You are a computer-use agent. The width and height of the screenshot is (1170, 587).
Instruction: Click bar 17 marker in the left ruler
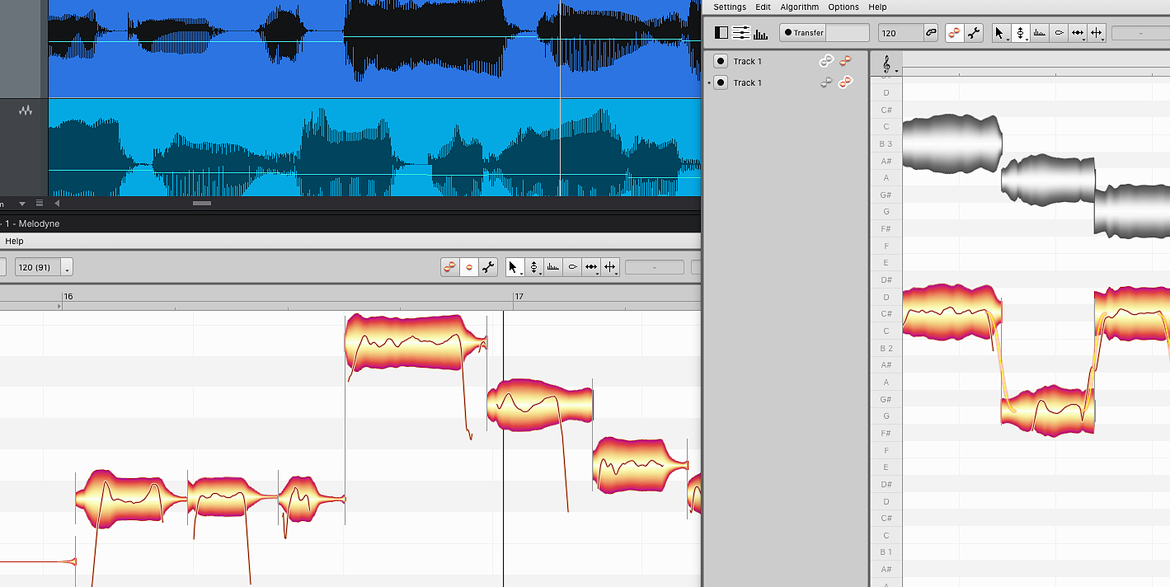519,296
